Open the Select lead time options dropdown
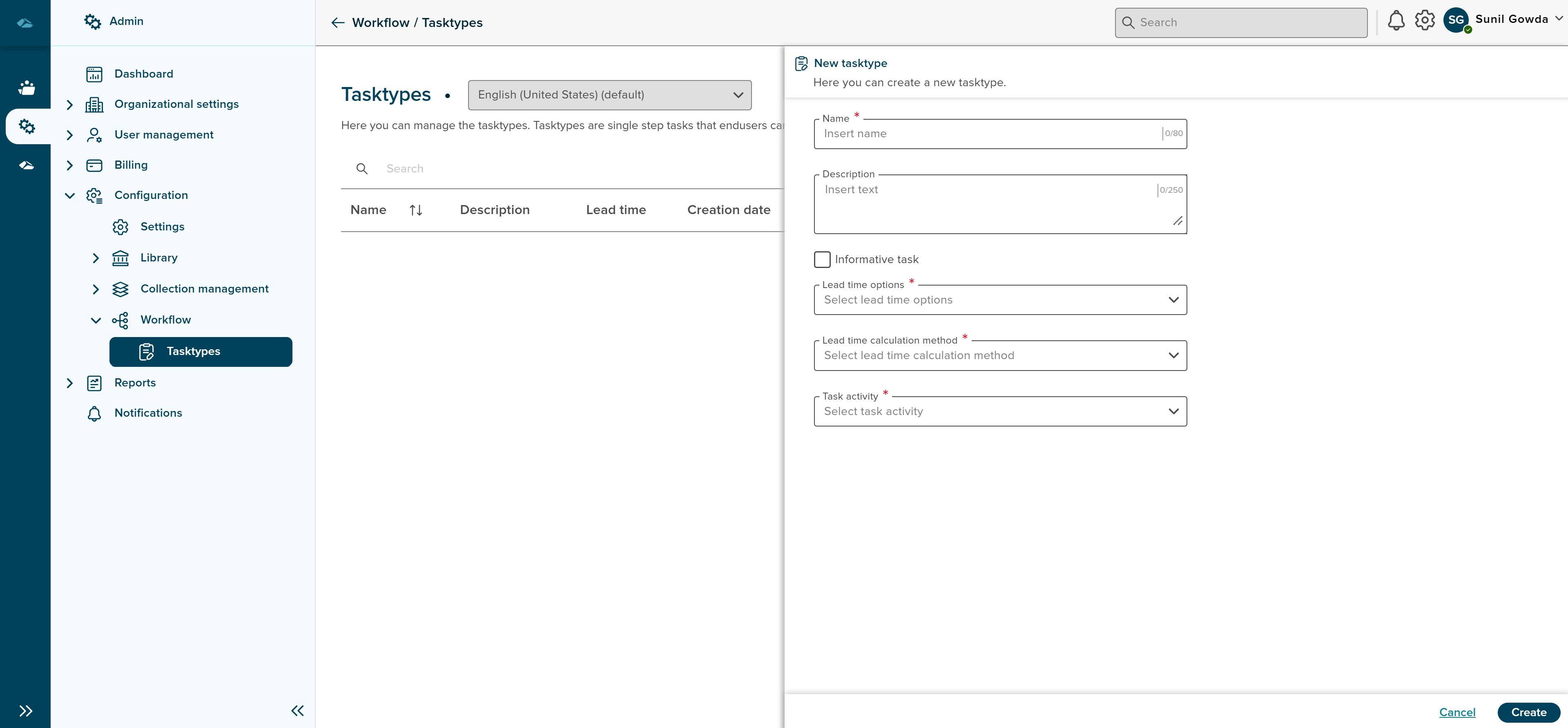 click(999, 299)
